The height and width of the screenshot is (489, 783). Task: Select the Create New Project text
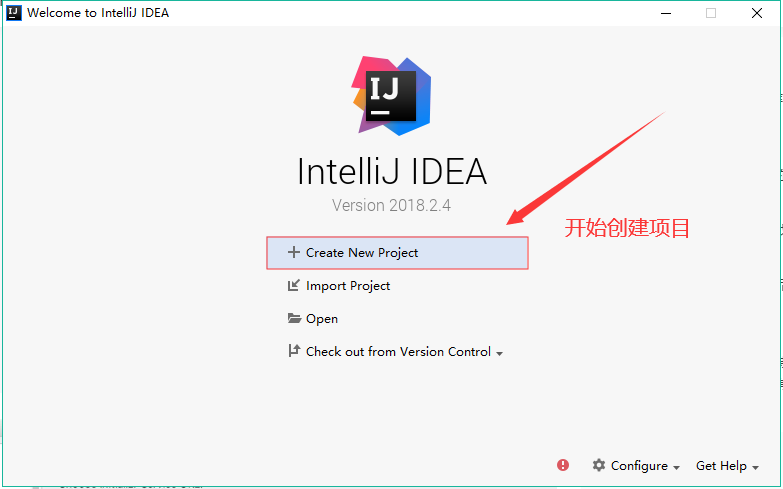coord(362,253)
